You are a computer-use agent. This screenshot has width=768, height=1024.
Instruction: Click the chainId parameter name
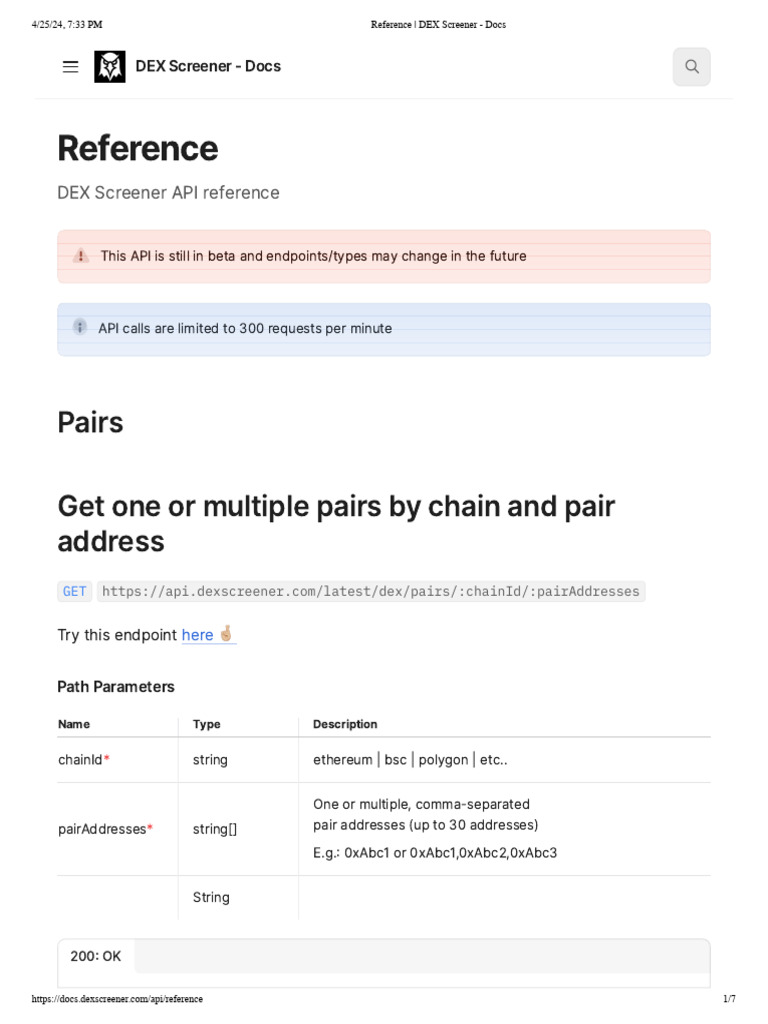(x=81, y=760)
